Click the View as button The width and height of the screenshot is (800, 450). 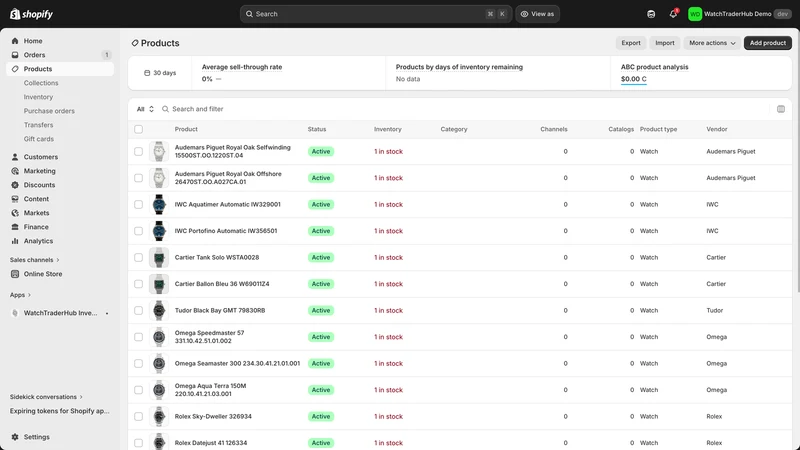pyautogui.click(x=537, y=14)
